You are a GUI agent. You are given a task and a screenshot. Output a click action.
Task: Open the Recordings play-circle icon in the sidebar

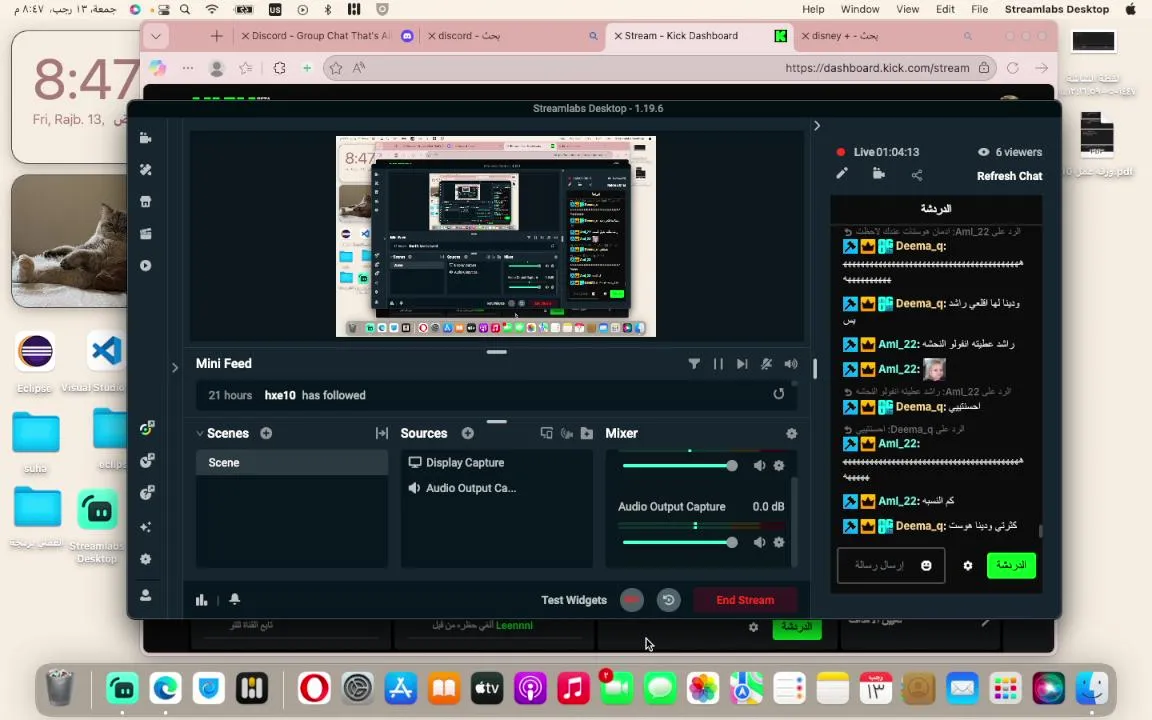[145, 265]
